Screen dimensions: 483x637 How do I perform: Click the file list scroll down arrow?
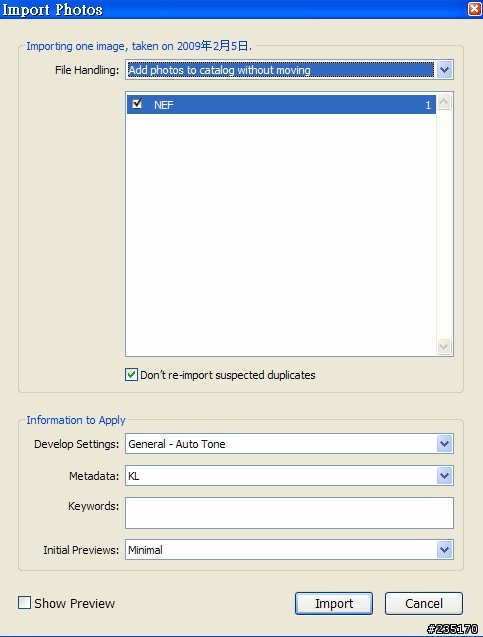tap(444, 347)
